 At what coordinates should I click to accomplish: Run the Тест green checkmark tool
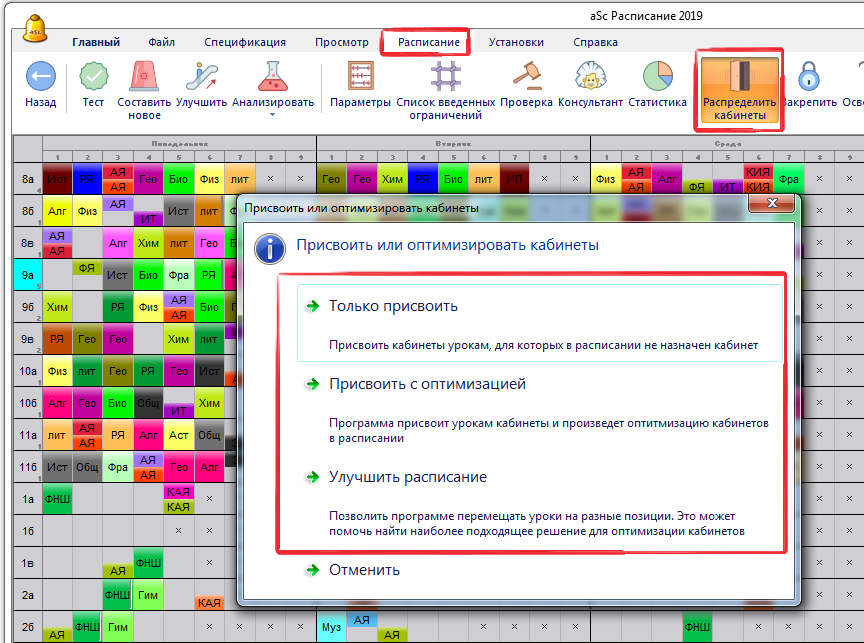point(93,78)
